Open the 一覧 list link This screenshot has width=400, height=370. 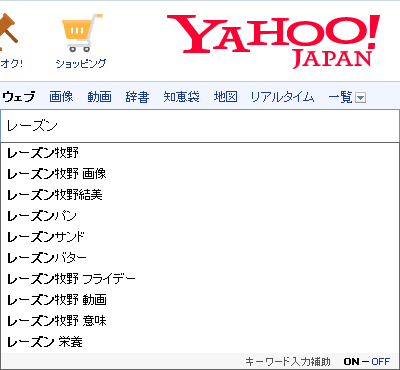pos(340,97)
